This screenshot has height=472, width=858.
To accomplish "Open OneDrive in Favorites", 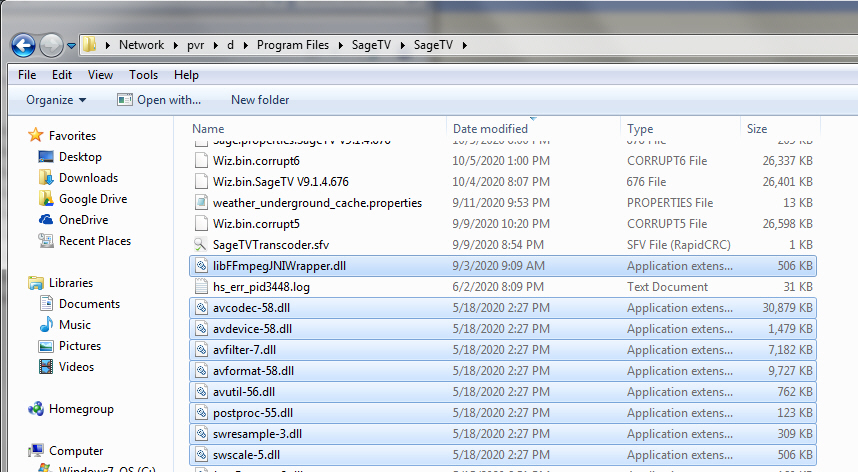I will click(x=83, y=220).
